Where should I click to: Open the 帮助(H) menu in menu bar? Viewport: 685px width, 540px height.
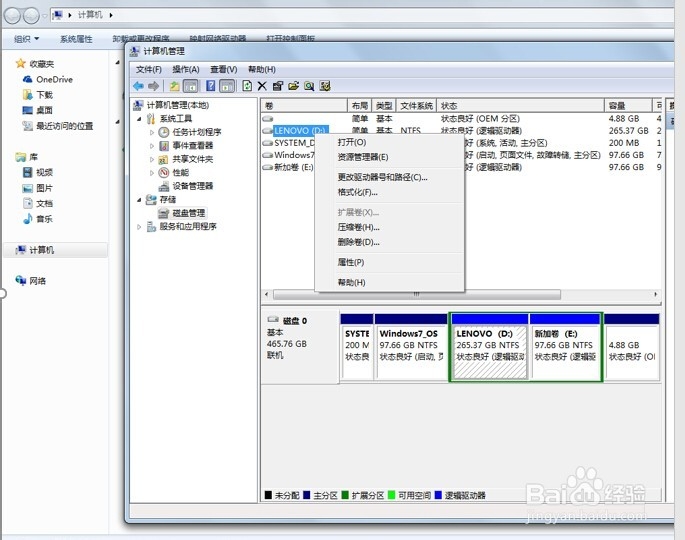click(262, 69)
